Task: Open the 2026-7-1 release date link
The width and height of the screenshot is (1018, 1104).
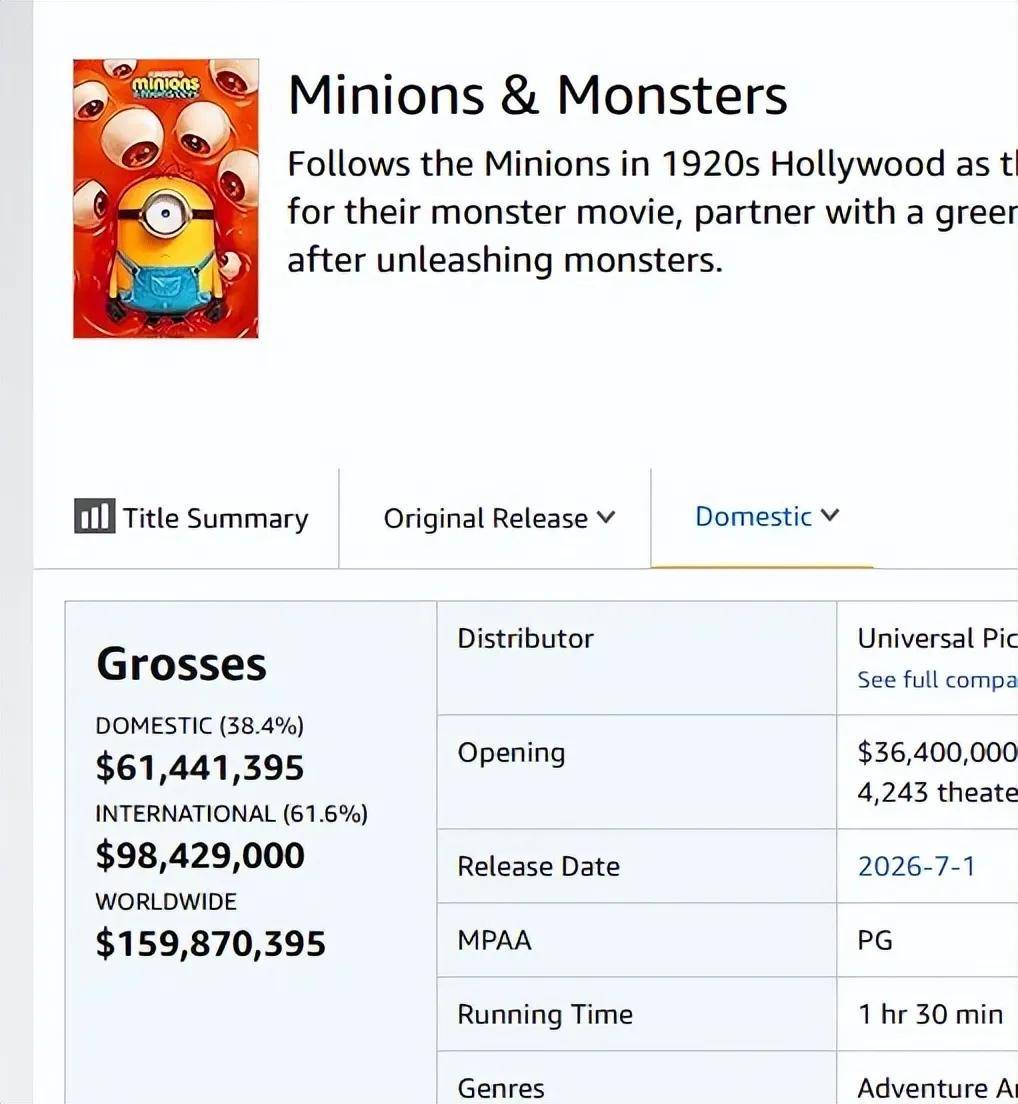Action: coord(917,866)
